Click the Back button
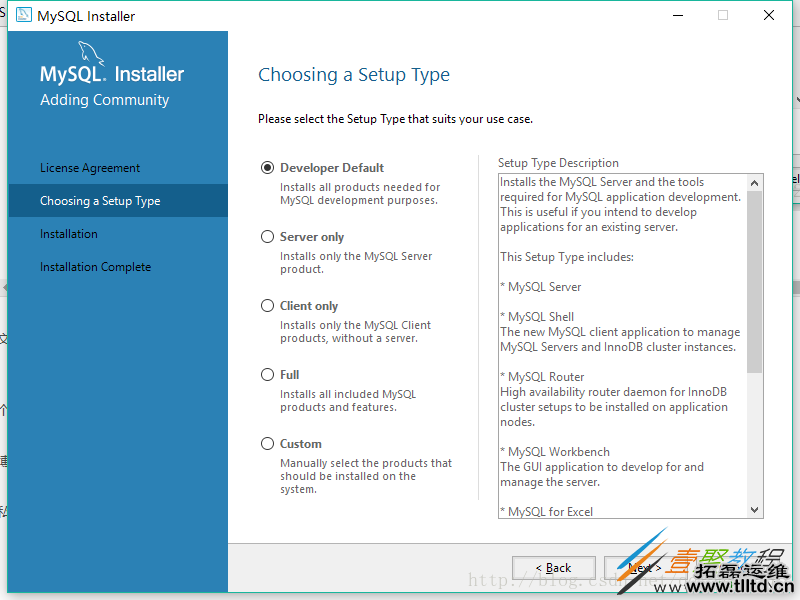 553,567
